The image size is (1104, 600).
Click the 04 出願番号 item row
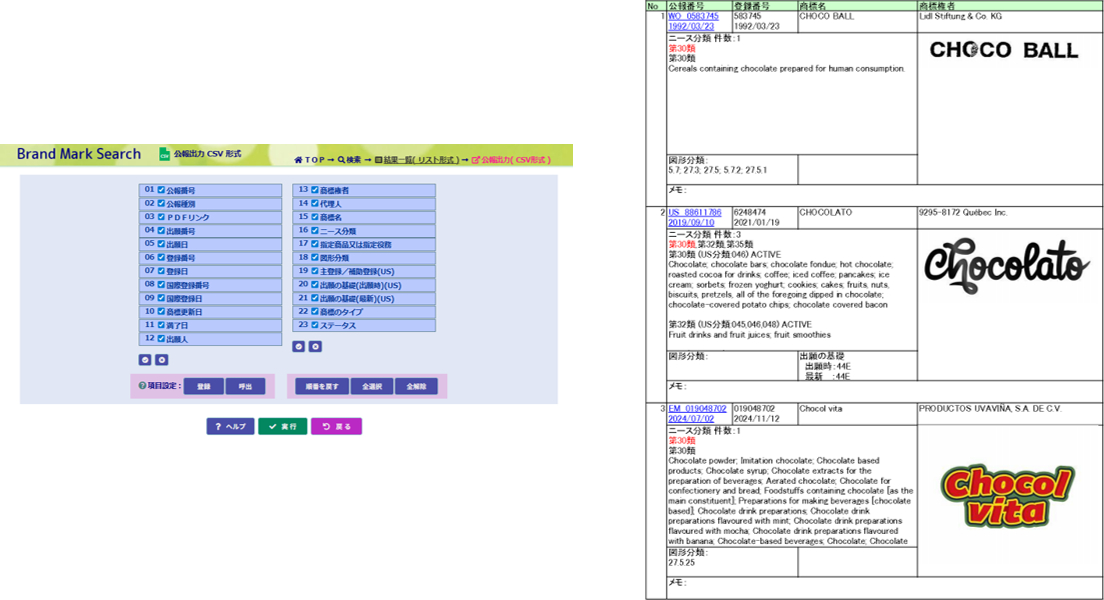tap(211, 230)
